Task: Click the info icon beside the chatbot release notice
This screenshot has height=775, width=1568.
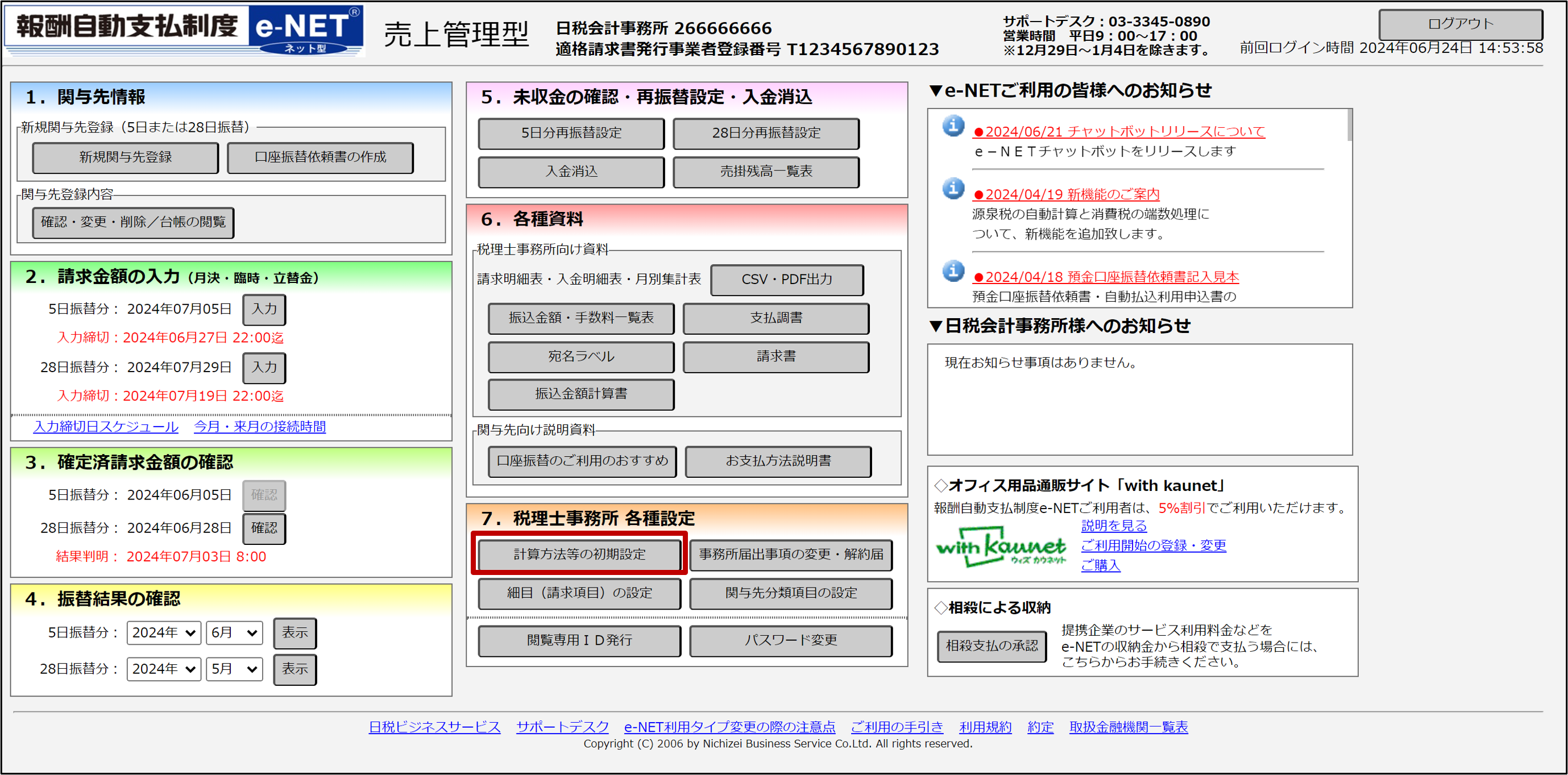Action: [x=953, y=126]
